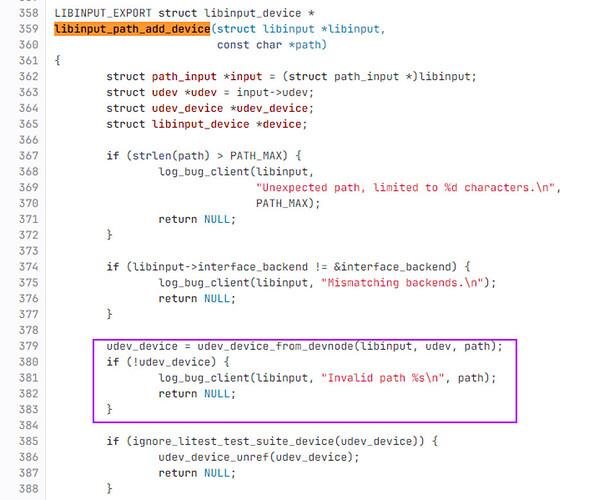
Task: Click udev_device_from_devnode function call
Action: click(x=275, y=346)
